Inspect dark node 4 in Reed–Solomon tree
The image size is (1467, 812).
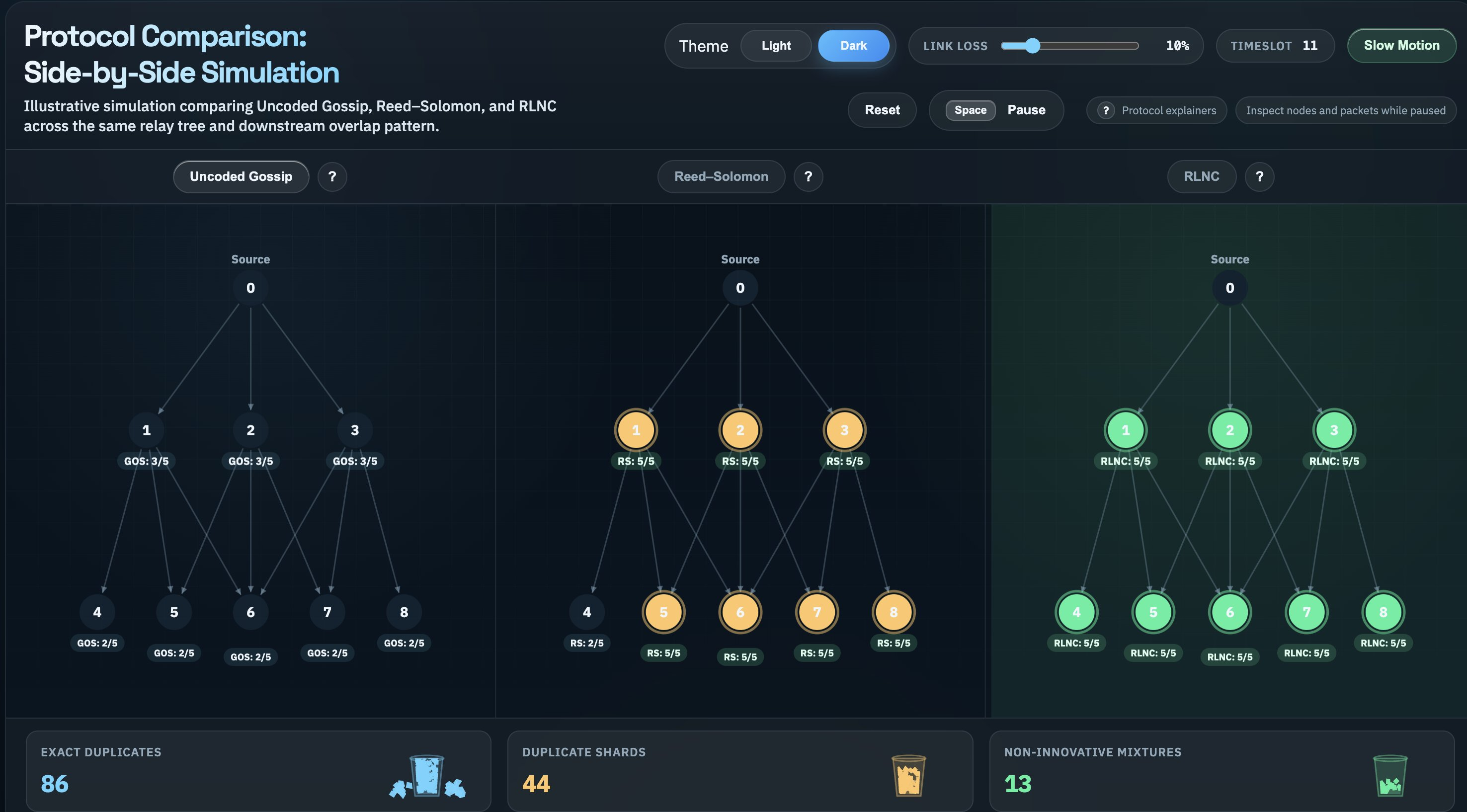tap(586, 612)
